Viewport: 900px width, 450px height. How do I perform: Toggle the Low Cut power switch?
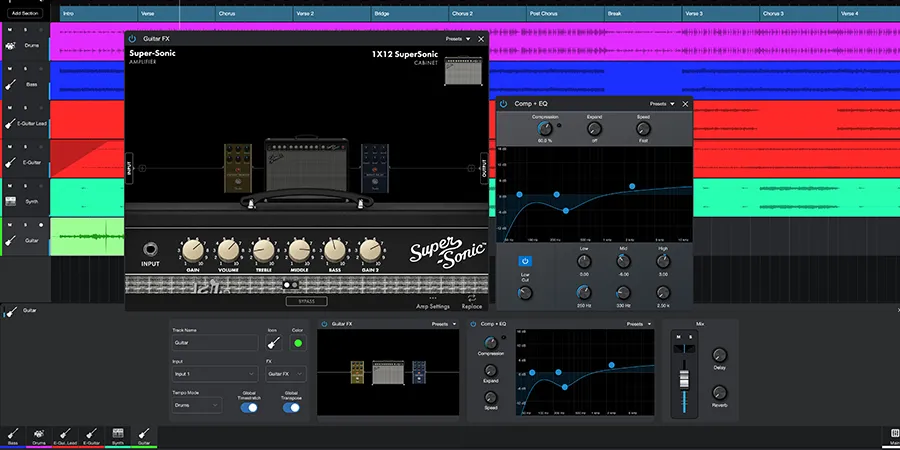point(525,261)
